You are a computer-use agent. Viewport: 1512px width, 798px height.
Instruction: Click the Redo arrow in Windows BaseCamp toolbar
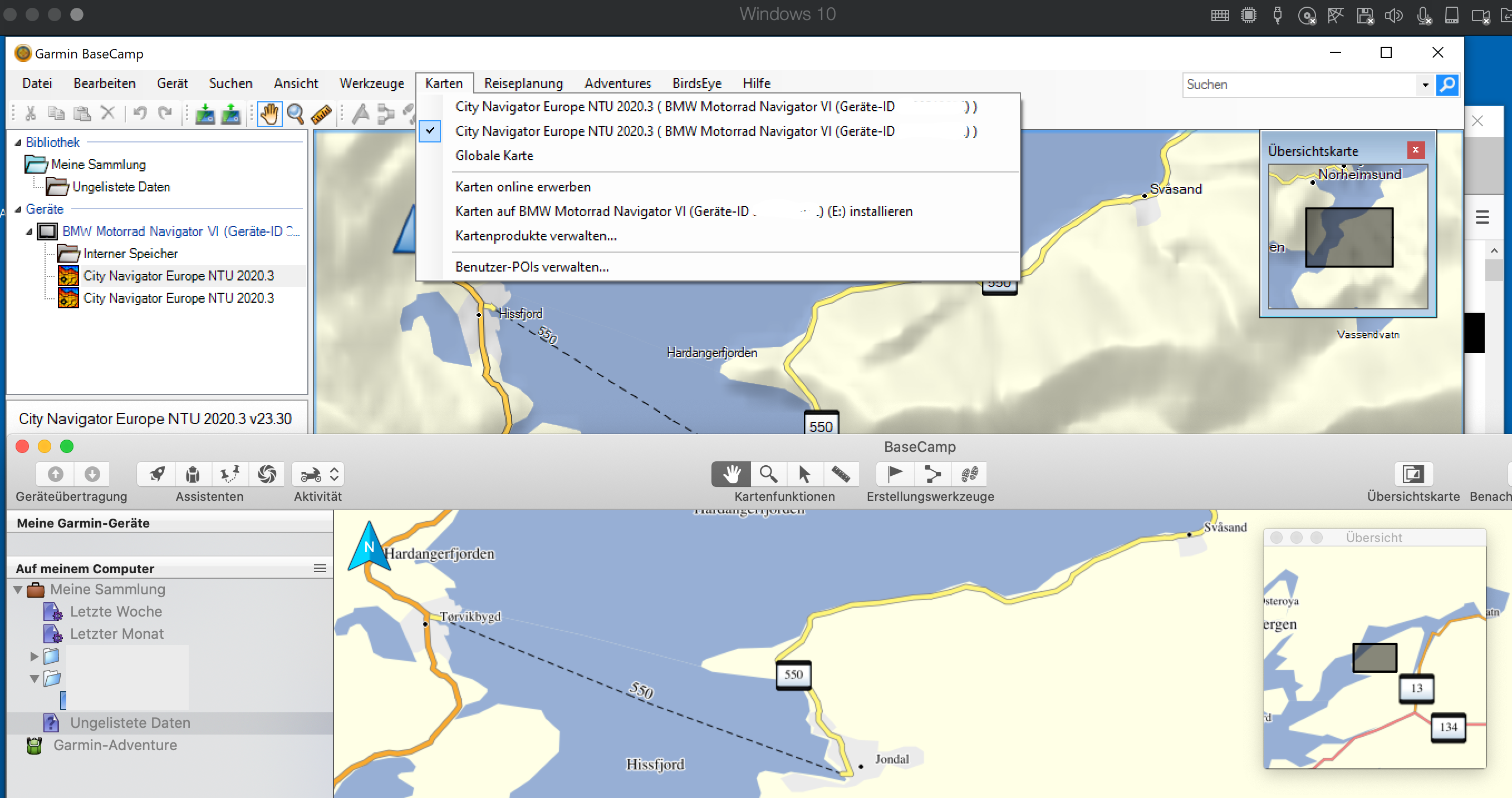point(165,112)
